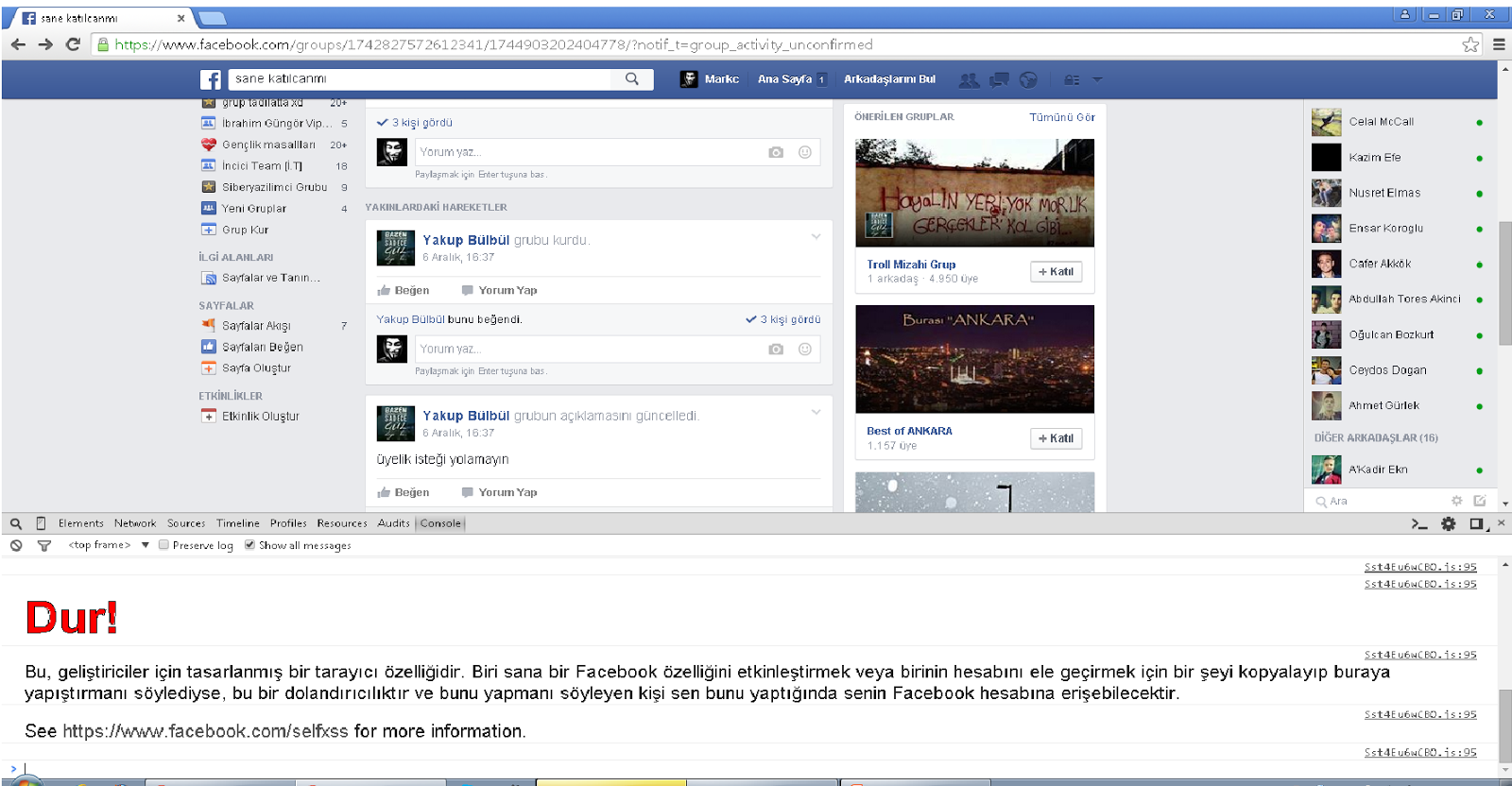Click Ana Sayfa in Facebook header
This screenshot has width=1512, height=786.
click(784, 79)
